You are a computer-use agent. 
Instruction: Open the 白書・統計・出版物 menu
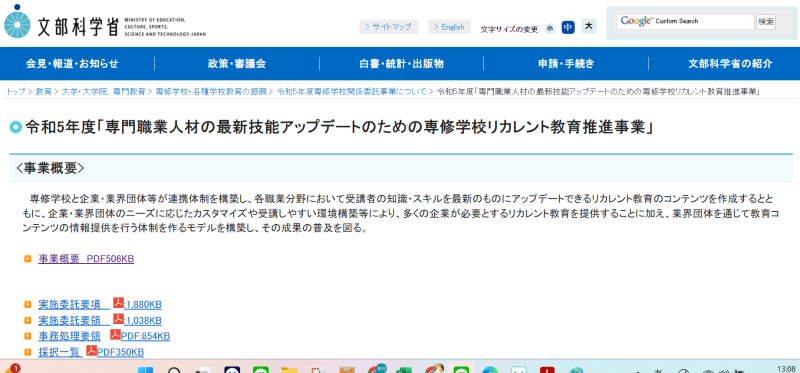pyautogui.click(x=402, y=64)
